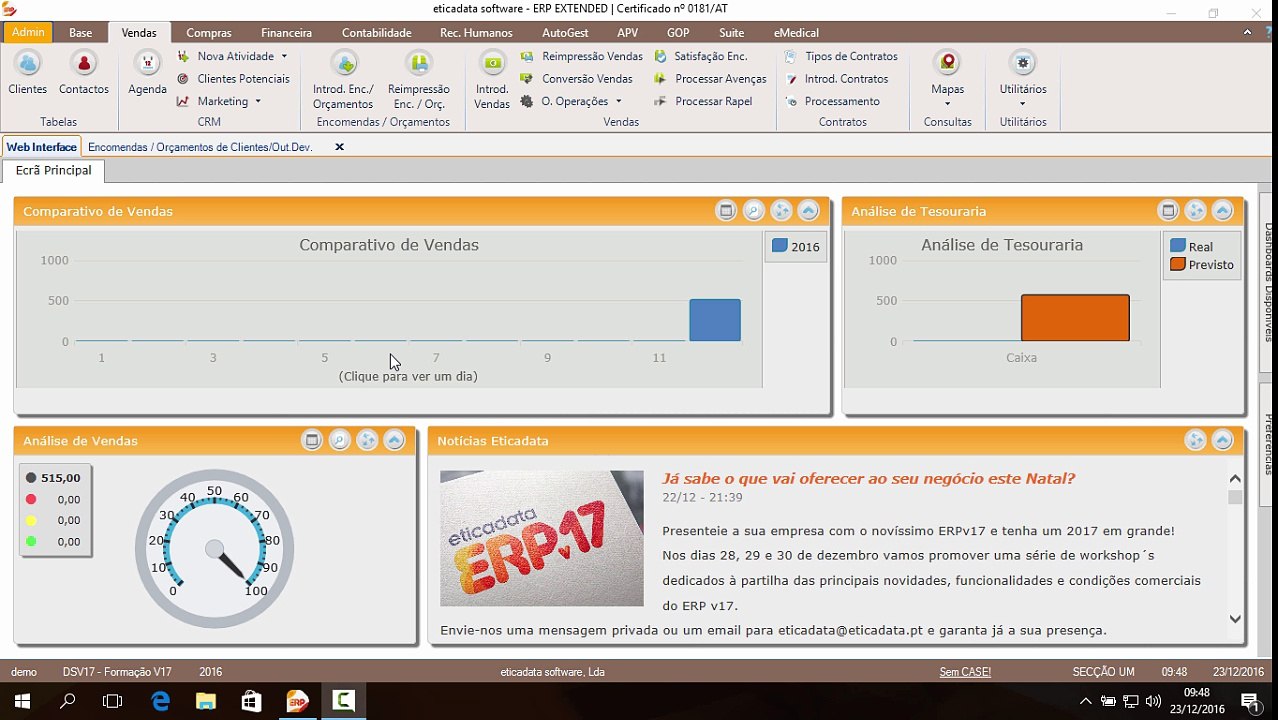Viewport: 1278px width, 720px height.
Task: Open Satisfação Enc.
Action: coord(700,57)
